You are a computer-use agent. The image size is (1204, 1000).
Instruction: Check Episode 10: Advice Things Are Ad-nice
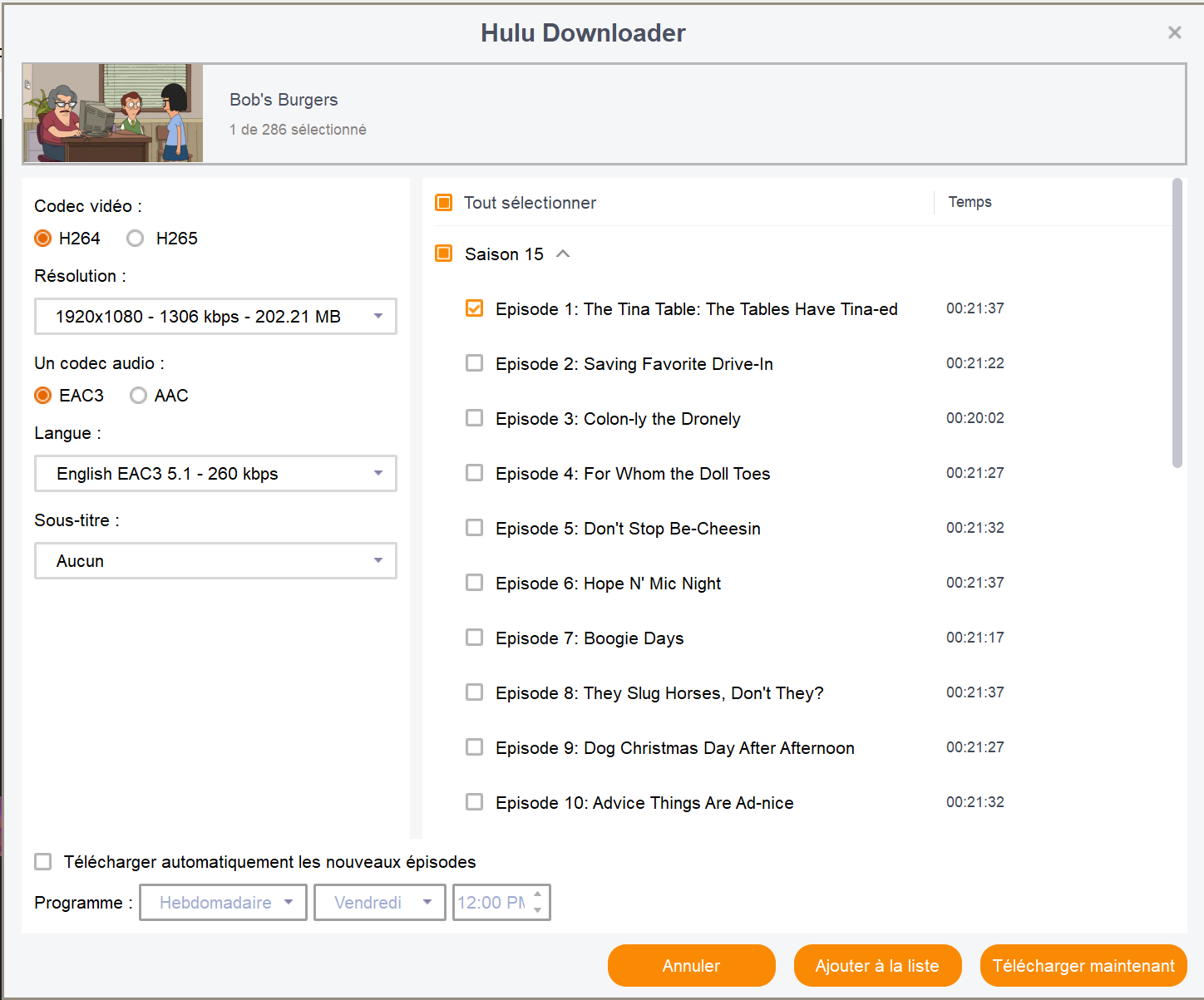click(474, 802)
